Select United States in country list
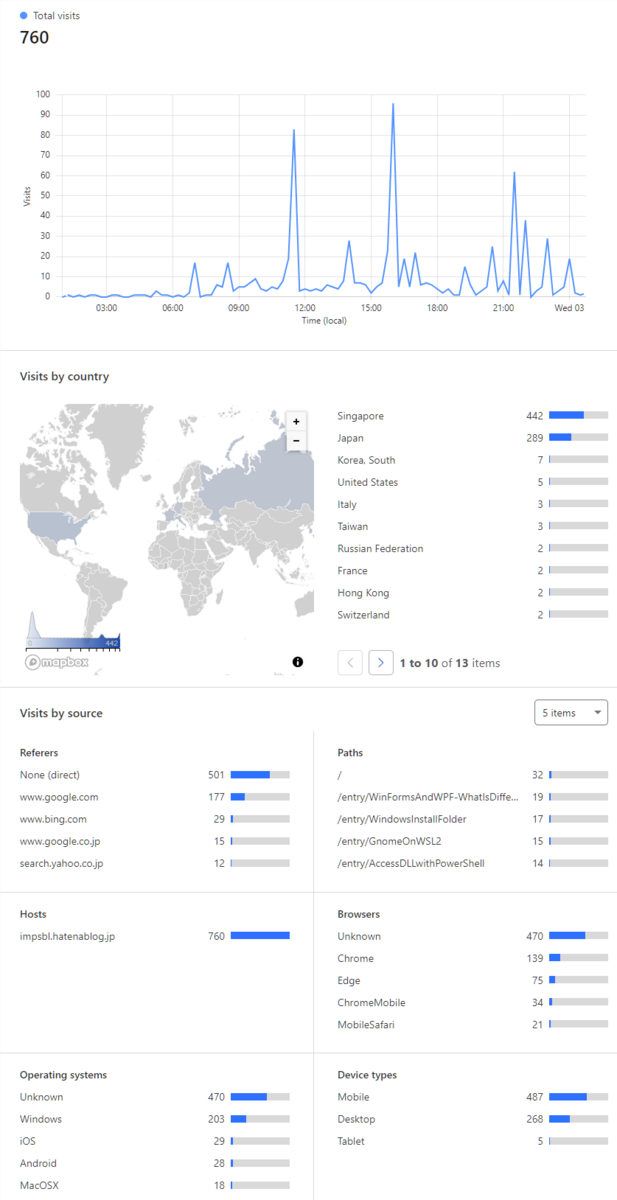 coord(473,482)
